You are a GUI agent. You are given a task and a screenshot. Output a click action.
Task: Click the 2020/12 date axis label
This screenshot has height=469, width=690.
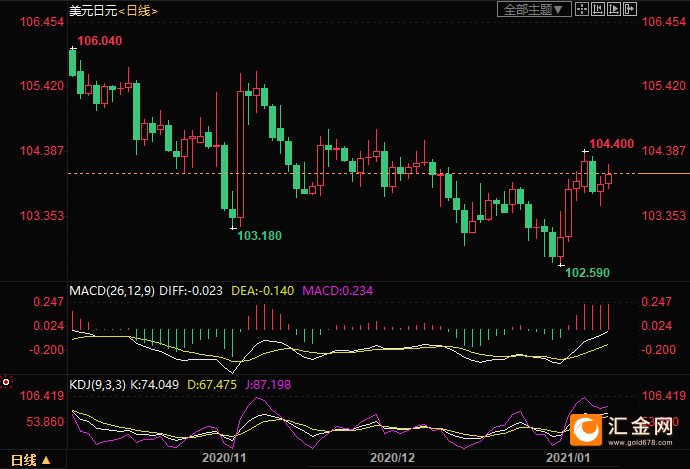coord(392,458)
